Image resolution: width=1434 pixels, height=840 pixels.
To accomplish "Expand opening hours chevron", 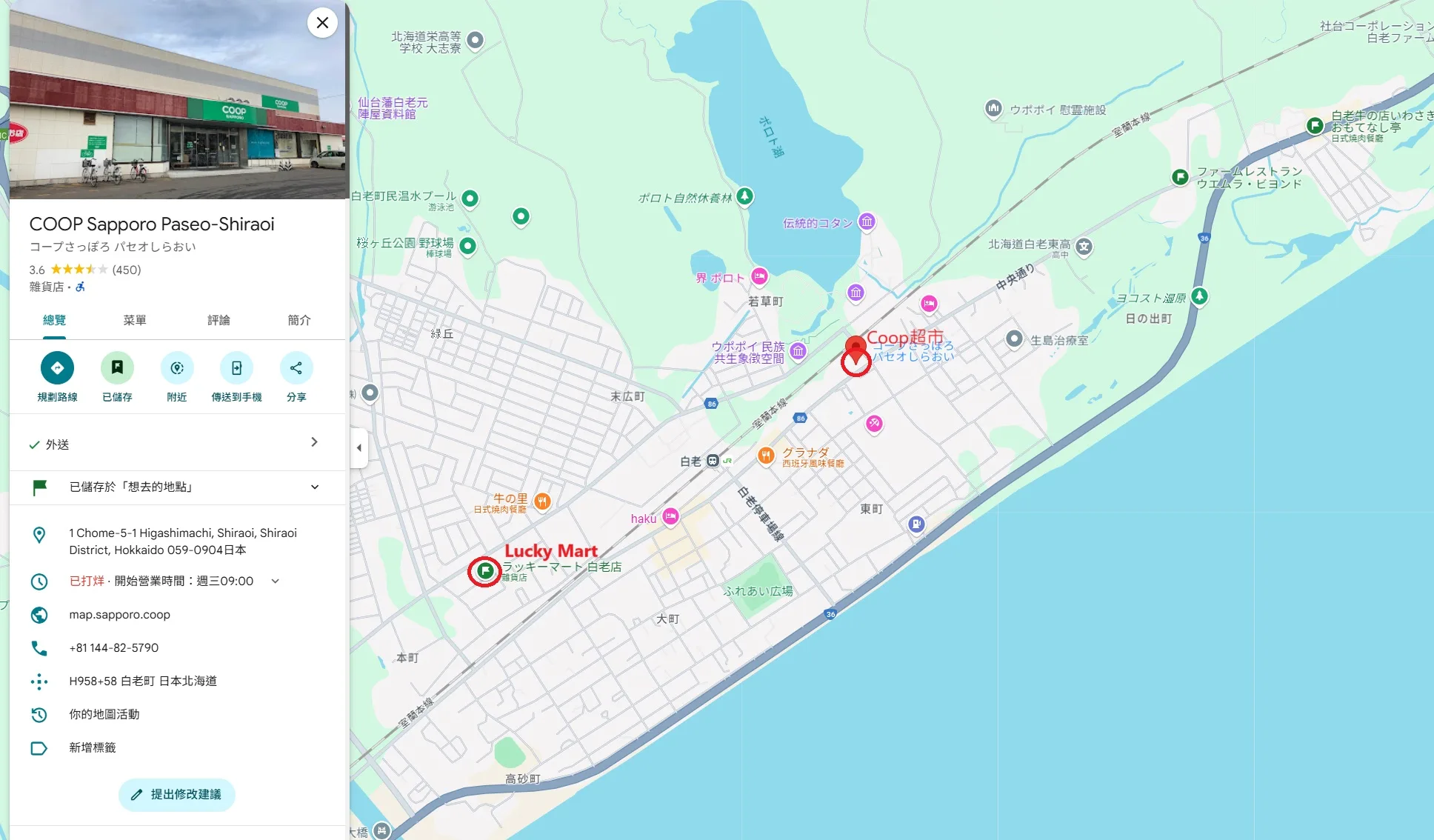I will (275, 581).
